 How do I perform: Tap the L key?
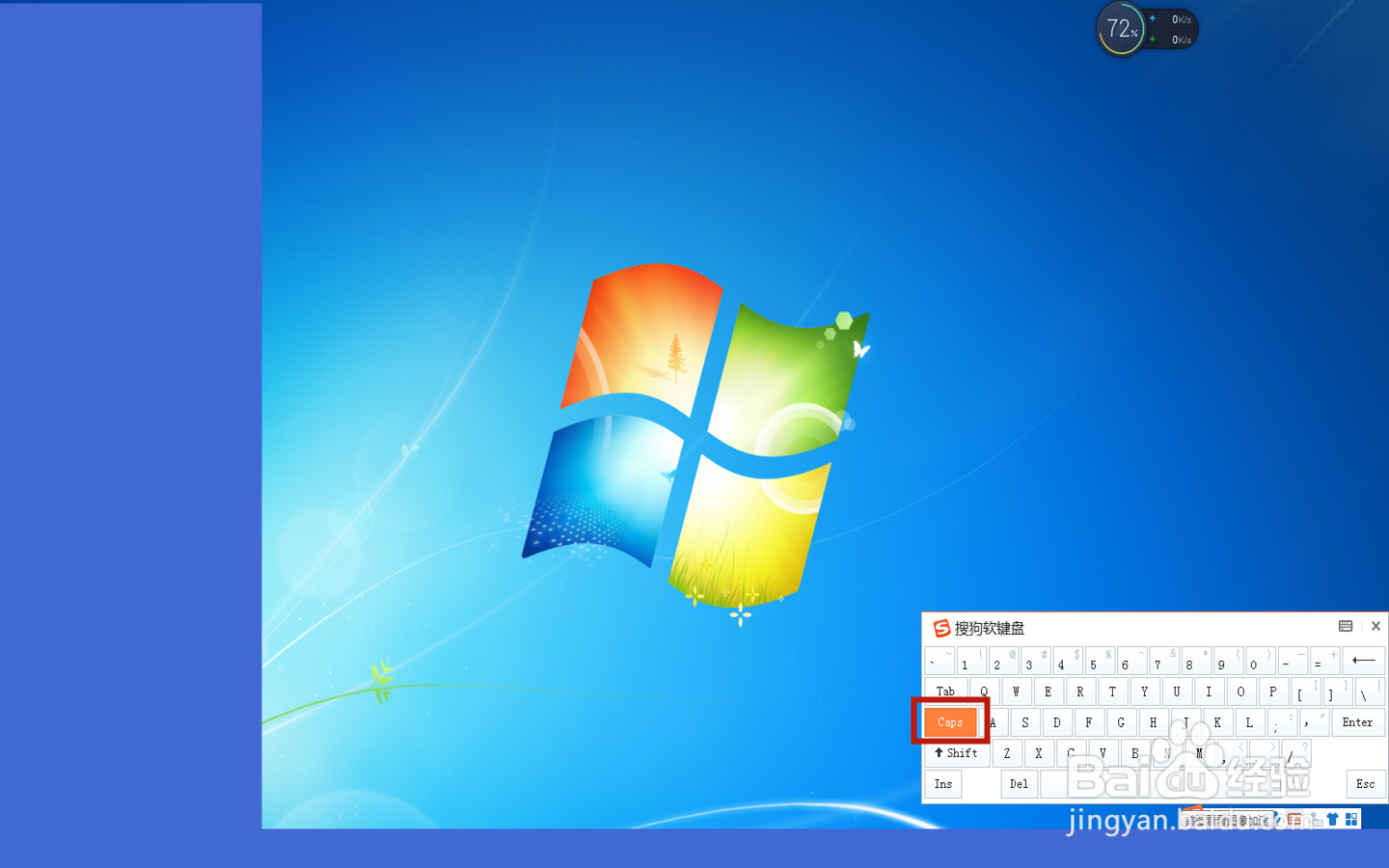[1250, 722]
